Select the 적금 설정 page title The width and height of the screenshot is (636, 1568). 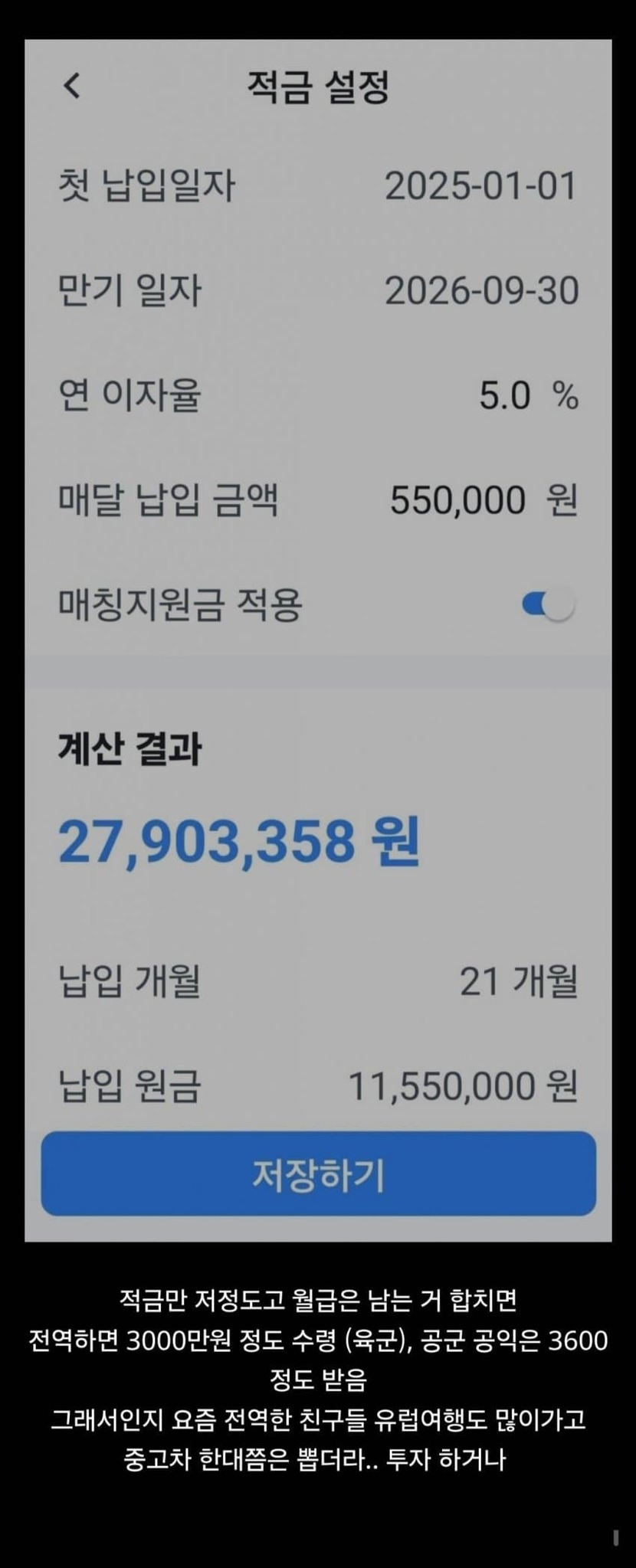coord(318,87)
